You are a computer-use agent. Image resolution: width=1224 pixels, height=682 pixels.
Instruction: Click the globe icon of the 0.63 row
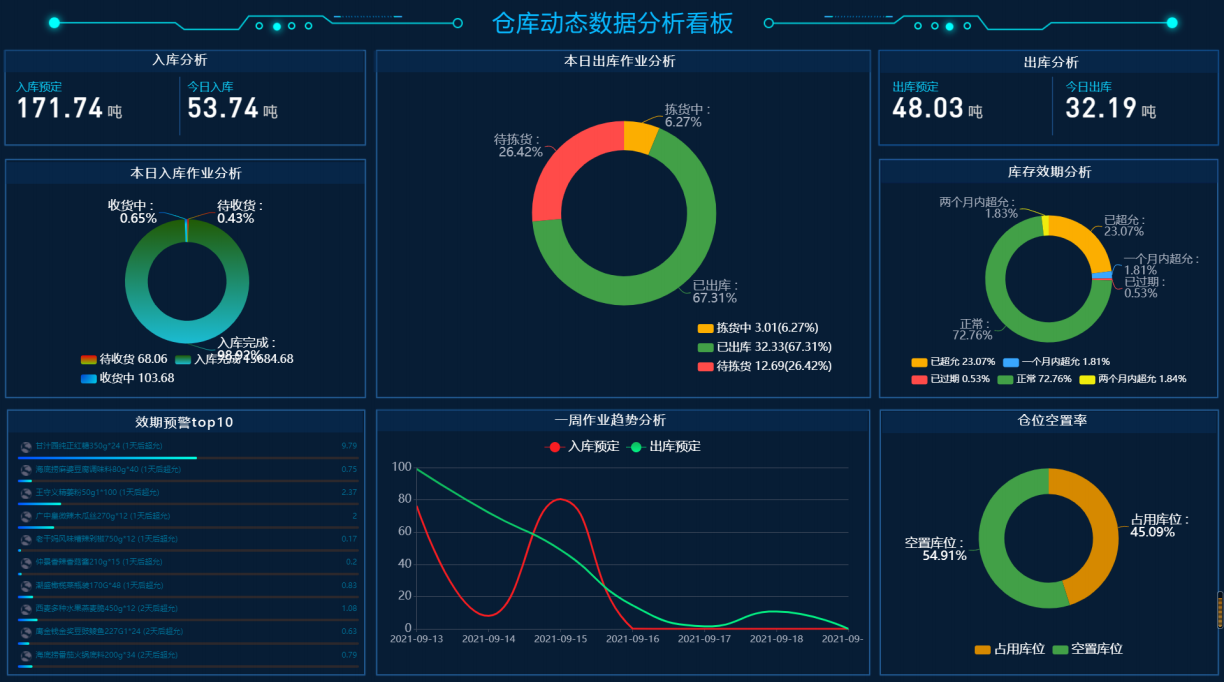(x=26, y=632)
